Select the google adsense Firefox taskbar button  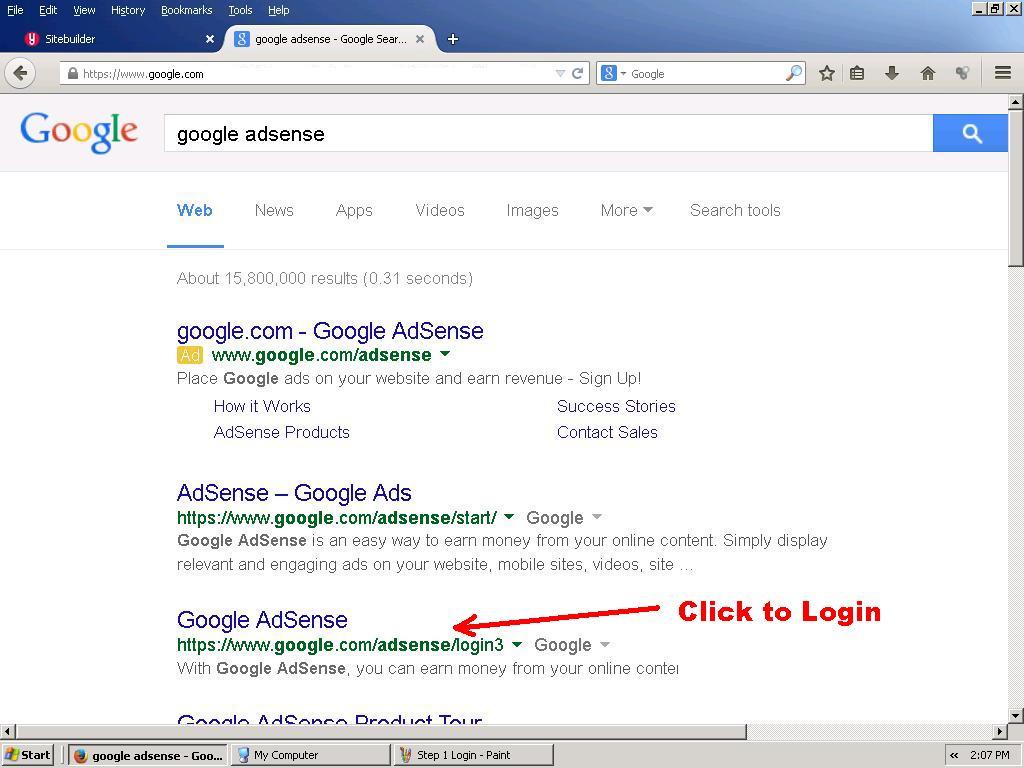pos(148,755)
